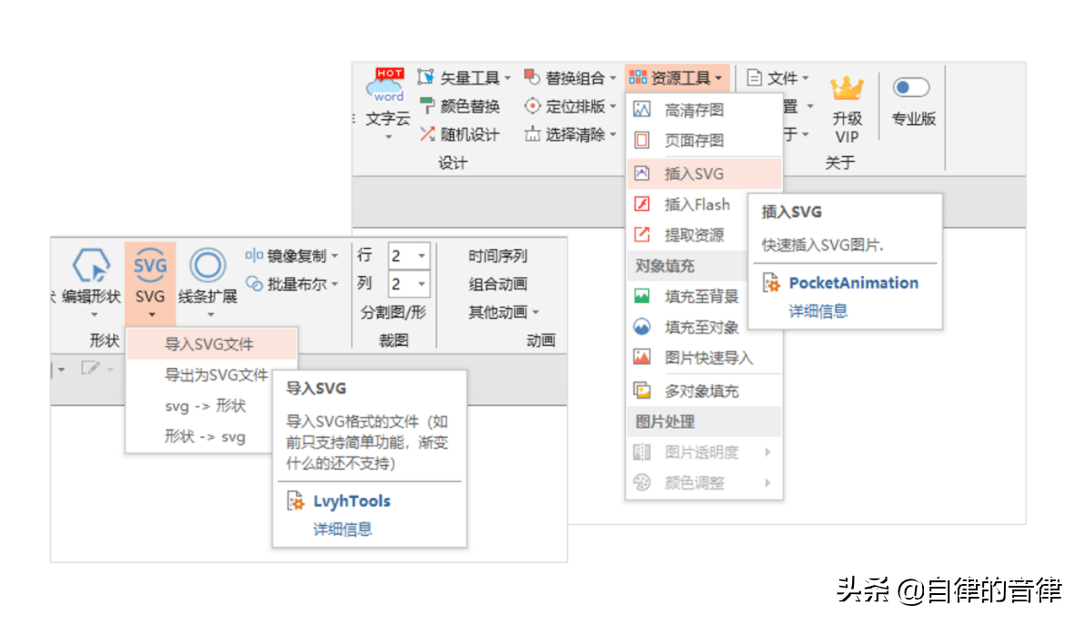Click the 颜色调整 menu entry
Image resolution: width=1080 pixels, height=622 pixels.
[x=704, y=483]
